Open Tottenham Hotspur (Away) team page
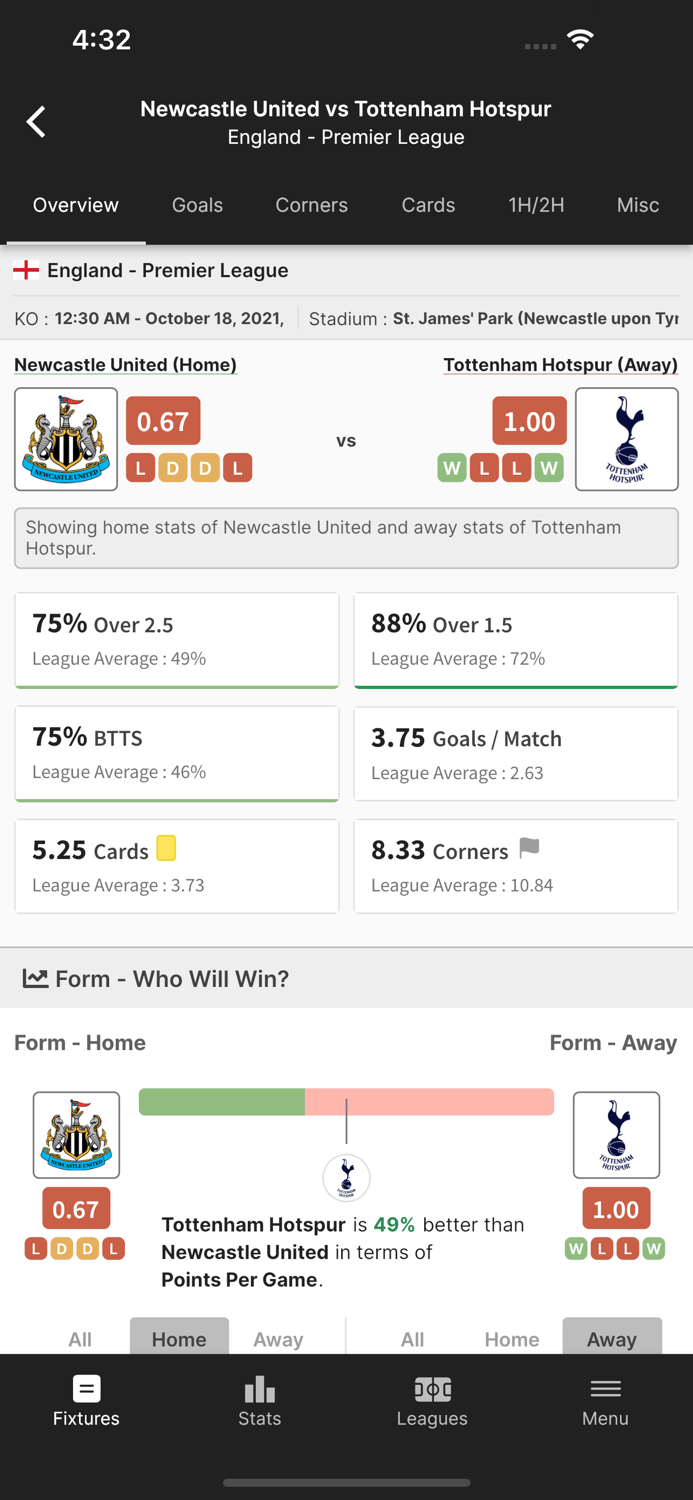 (x=560, y=364)
